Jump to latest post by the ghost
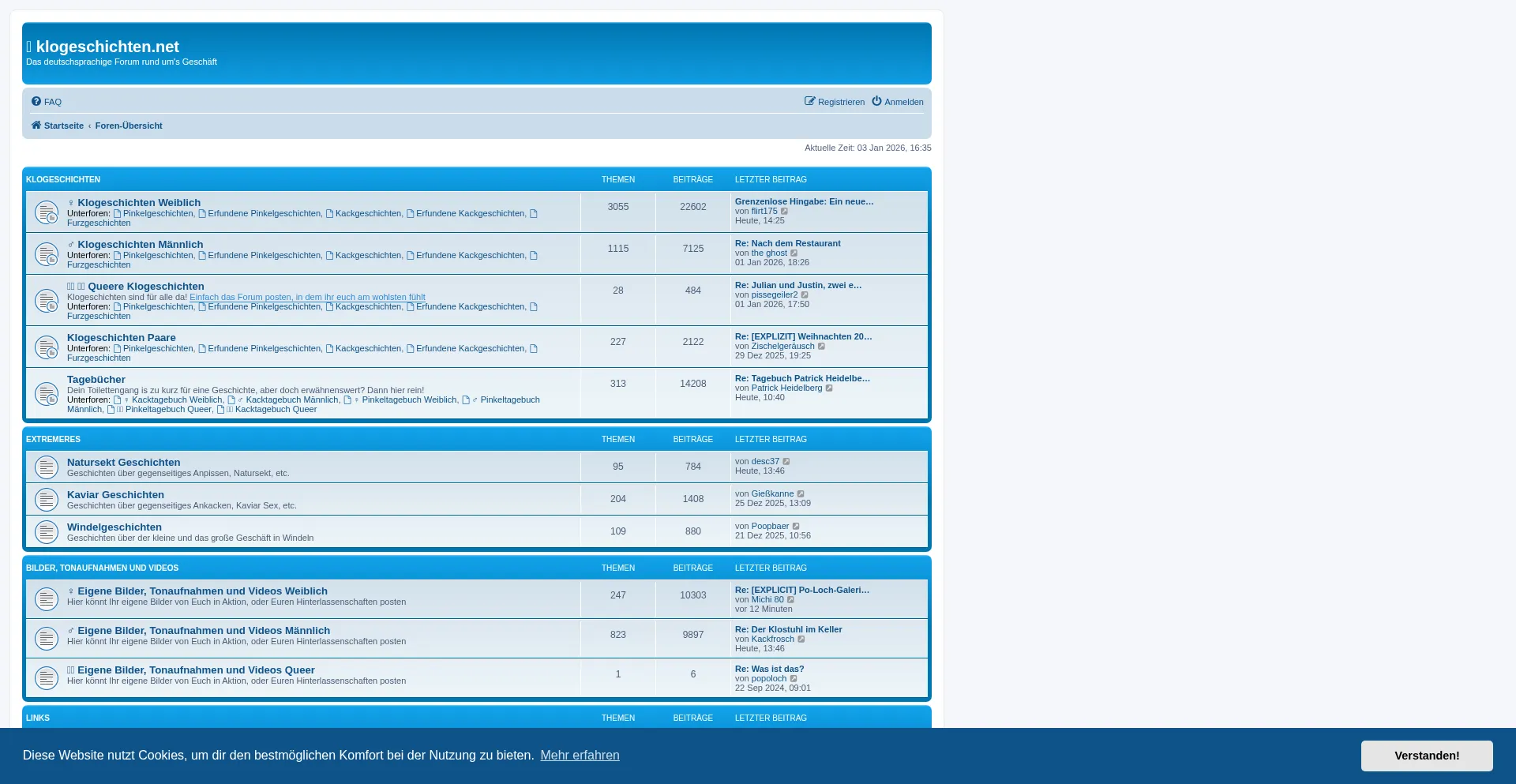 794,253
